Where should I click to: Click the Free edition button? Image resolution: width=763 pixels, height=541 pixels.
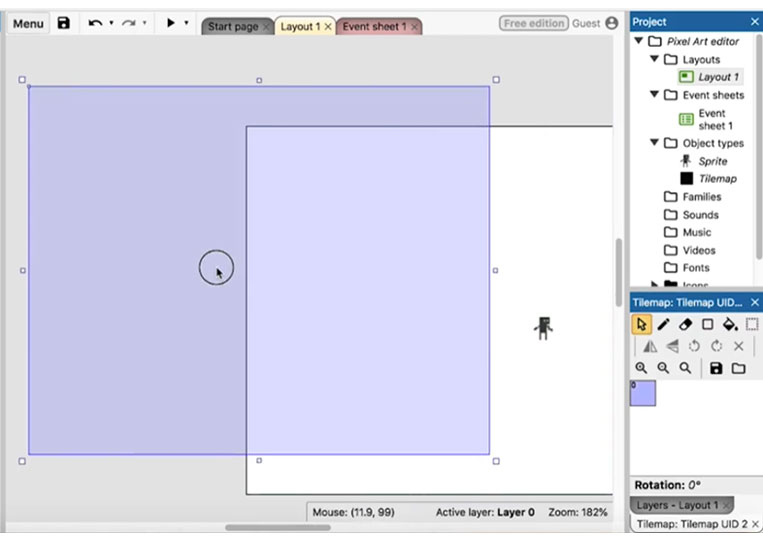(534, 23)
